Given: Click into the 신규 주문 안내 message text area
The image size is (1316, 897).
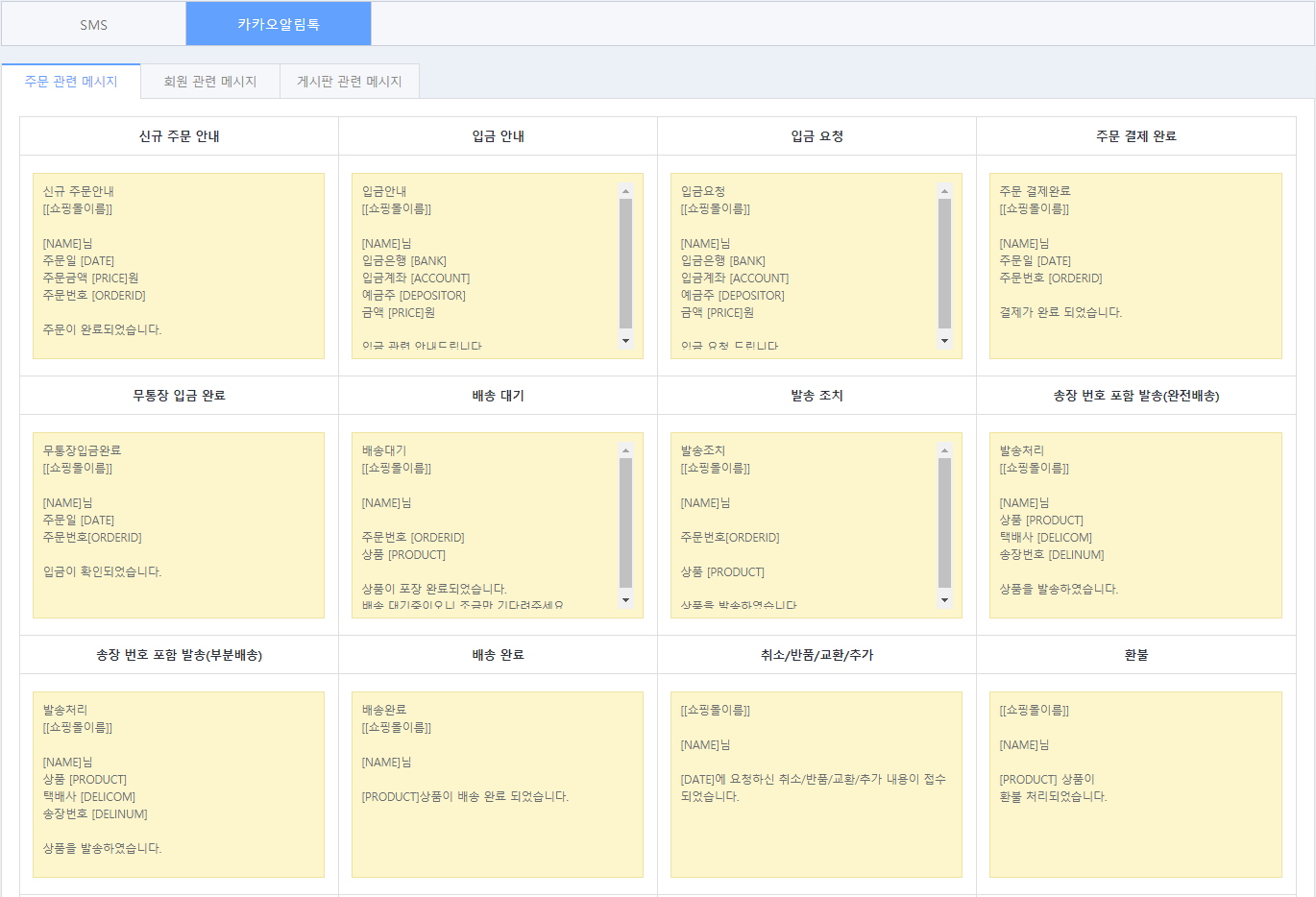Looking at the screenshot, I should coord(179,266).
